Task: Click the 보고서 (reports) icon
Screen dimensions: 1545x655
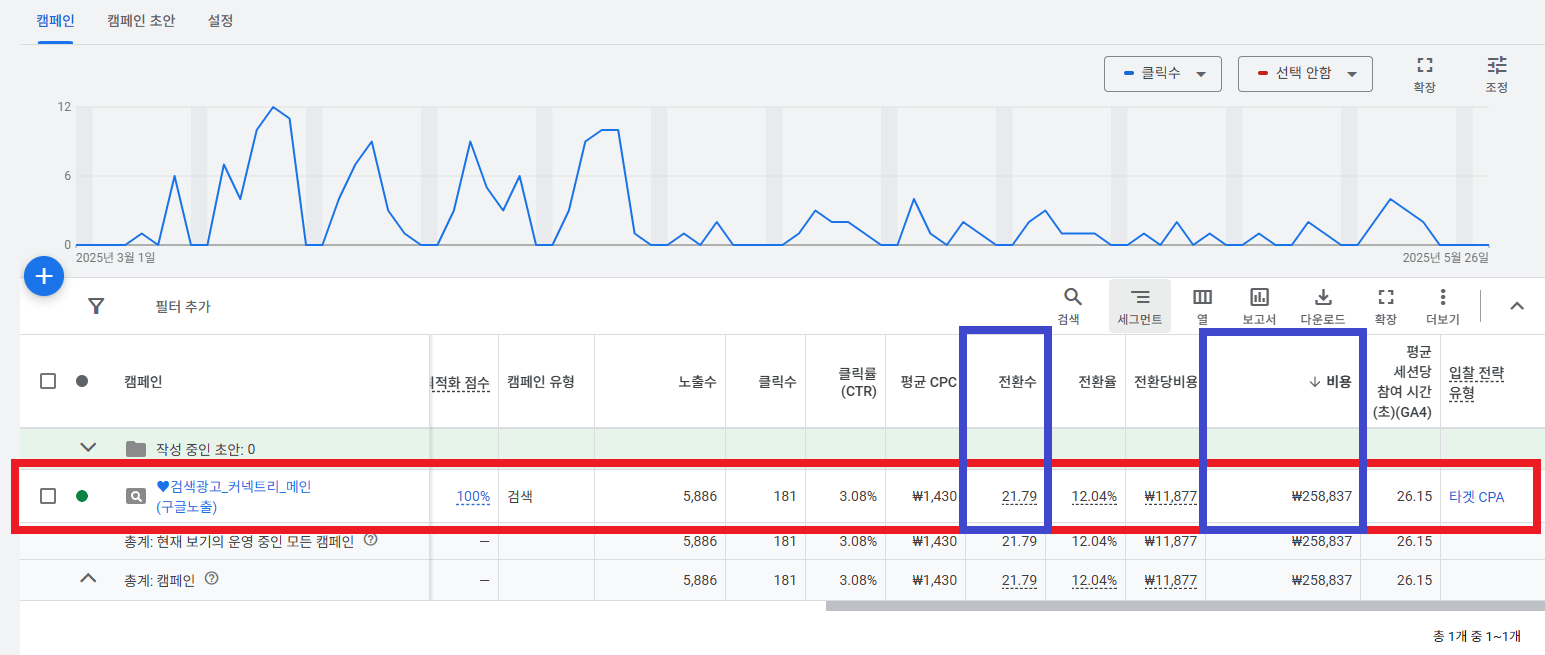Action: pos(1258,297)
